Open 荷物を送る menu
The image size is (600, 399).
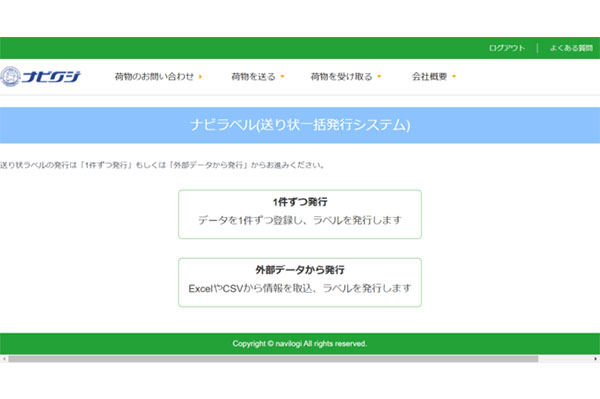pos(253,77)
